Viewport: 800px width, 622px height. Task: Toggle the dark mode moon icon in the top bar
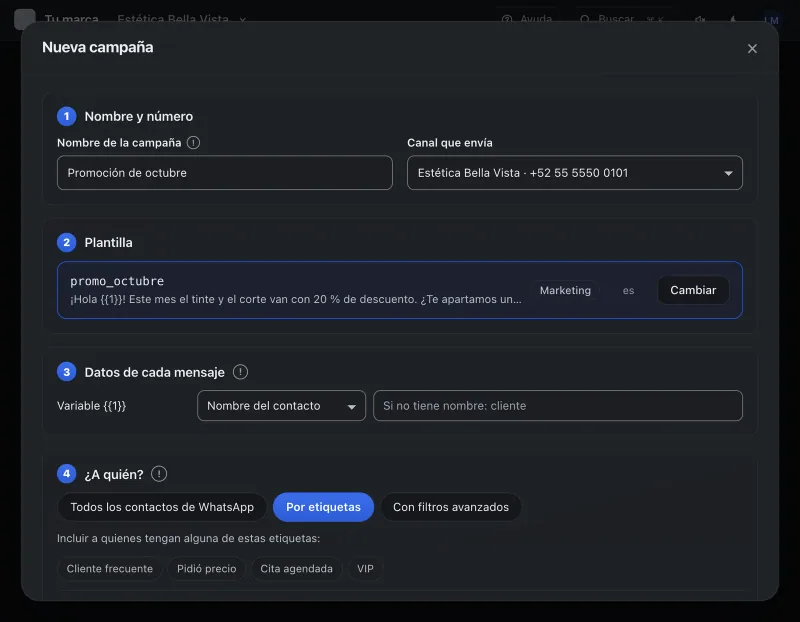point(733,19)
